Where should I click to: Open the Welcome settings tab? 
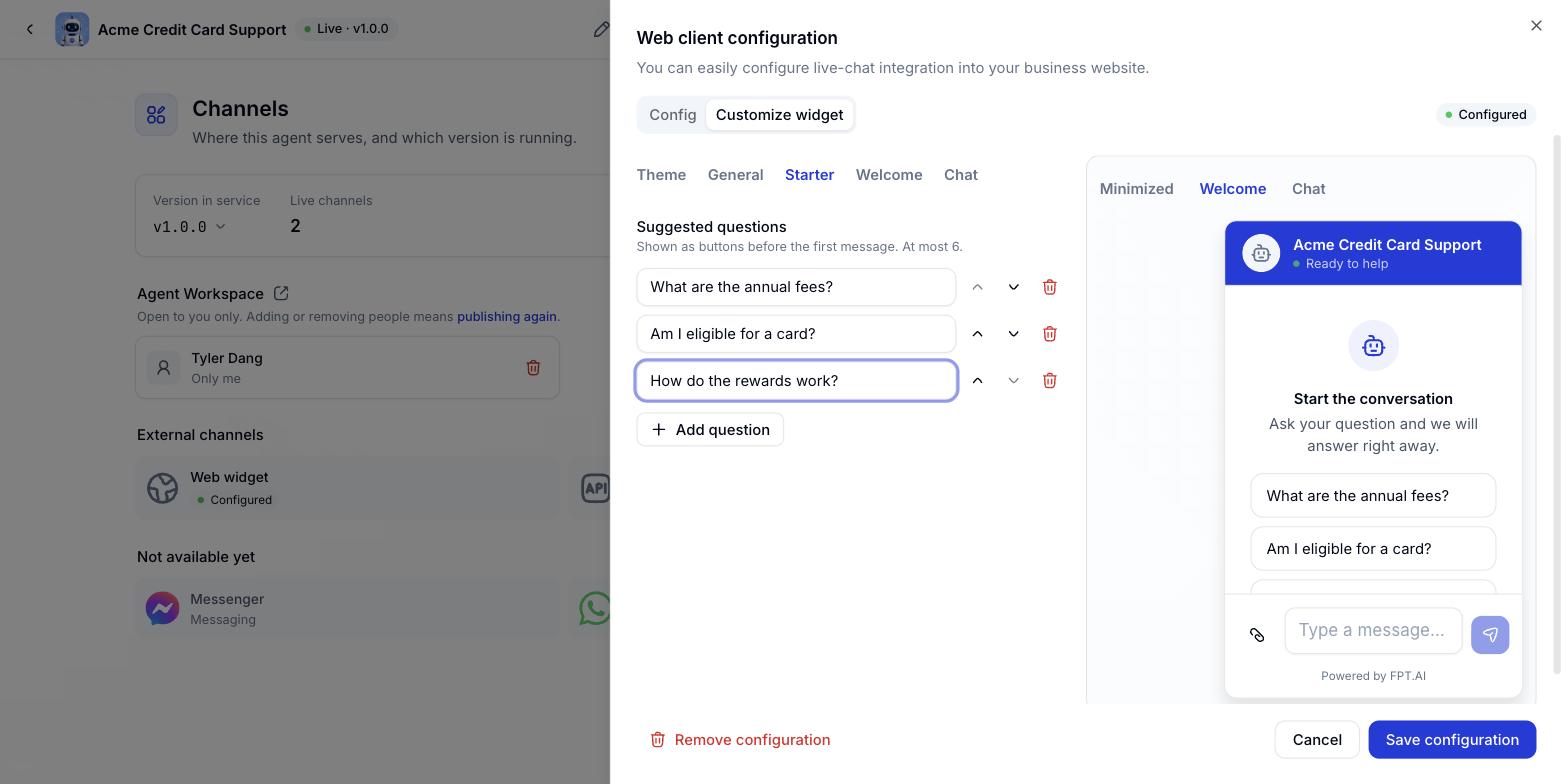click(889, 175)
